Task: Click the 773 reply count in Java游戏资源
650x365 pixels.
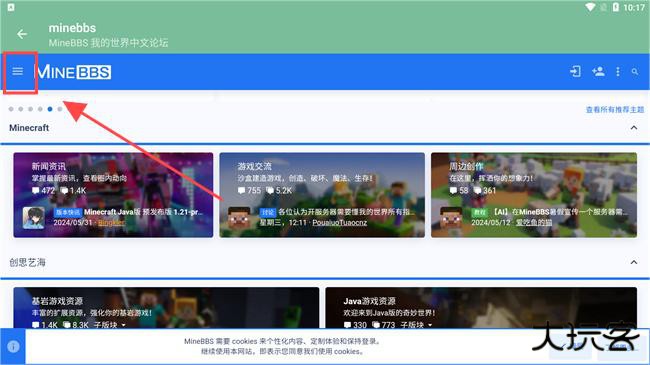Action: coord(388,325)
